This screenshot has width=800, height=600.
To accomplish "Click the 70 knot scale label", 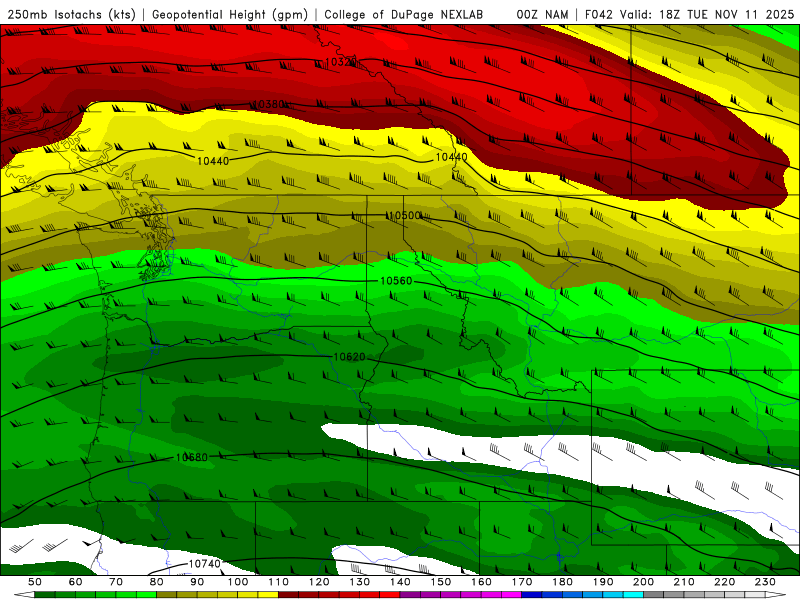I will point(116,582).
